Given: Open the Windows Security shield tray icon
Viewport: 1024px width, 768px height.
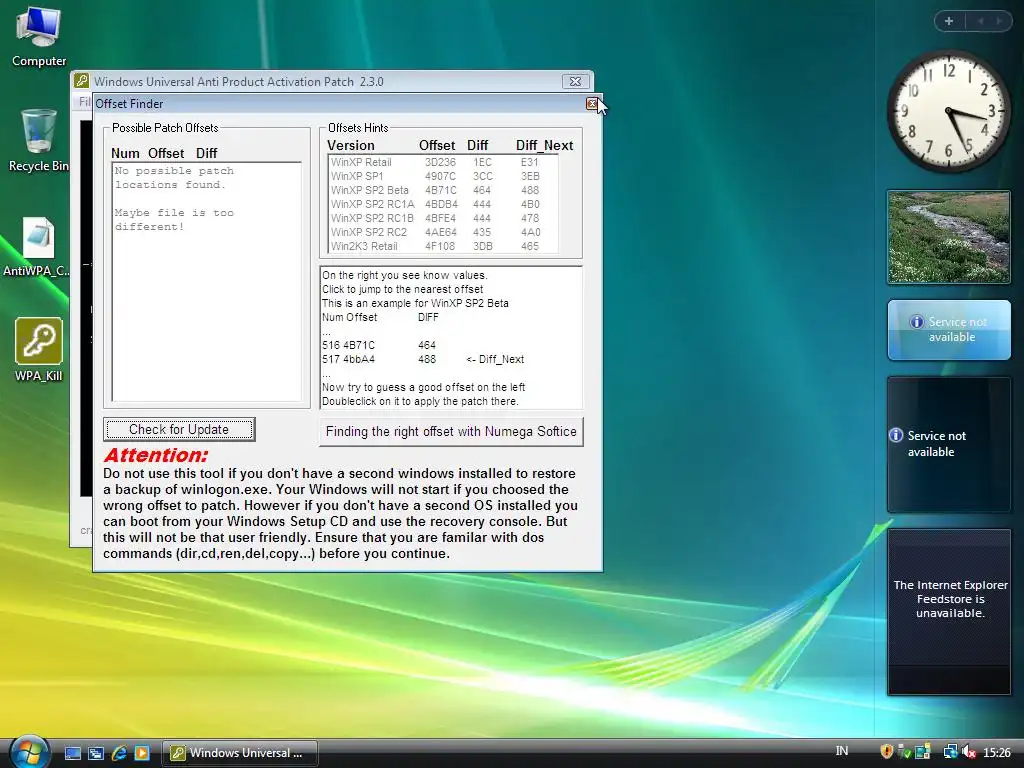Looking at the screenshot, I should point(886,752).
